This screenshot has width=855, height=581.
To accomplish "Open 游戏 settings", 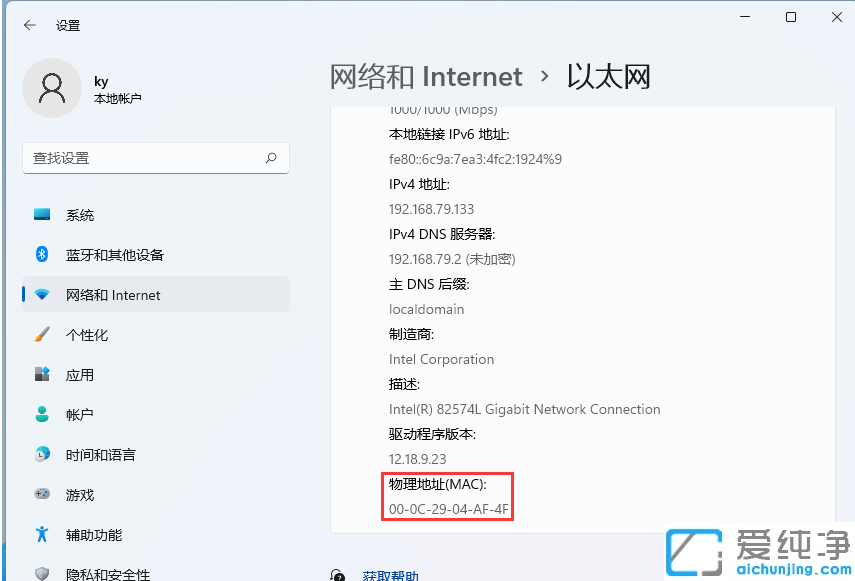I will (79, 494).
